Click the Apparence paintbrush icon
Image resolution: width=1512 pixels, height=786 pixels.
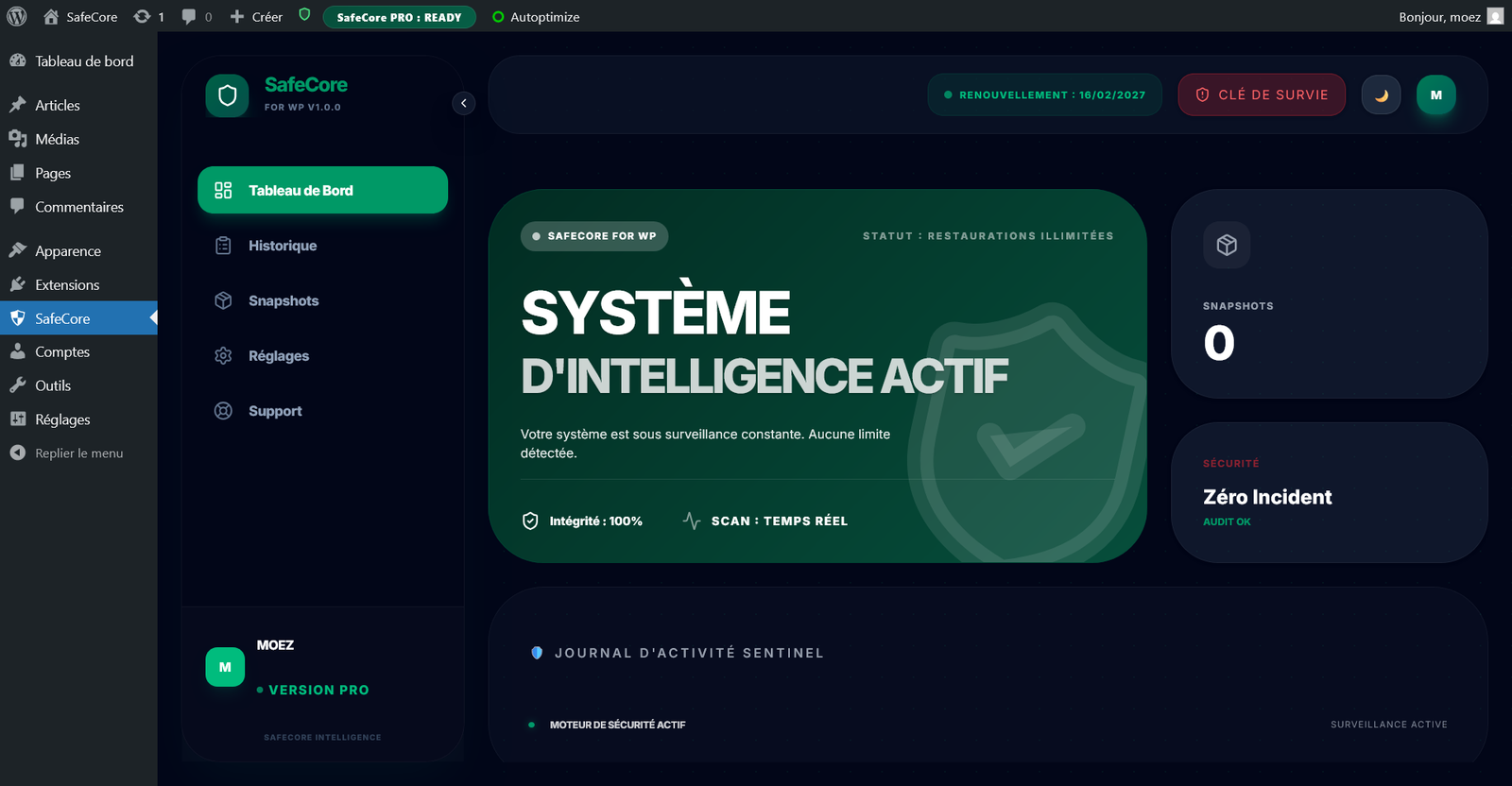17,250
